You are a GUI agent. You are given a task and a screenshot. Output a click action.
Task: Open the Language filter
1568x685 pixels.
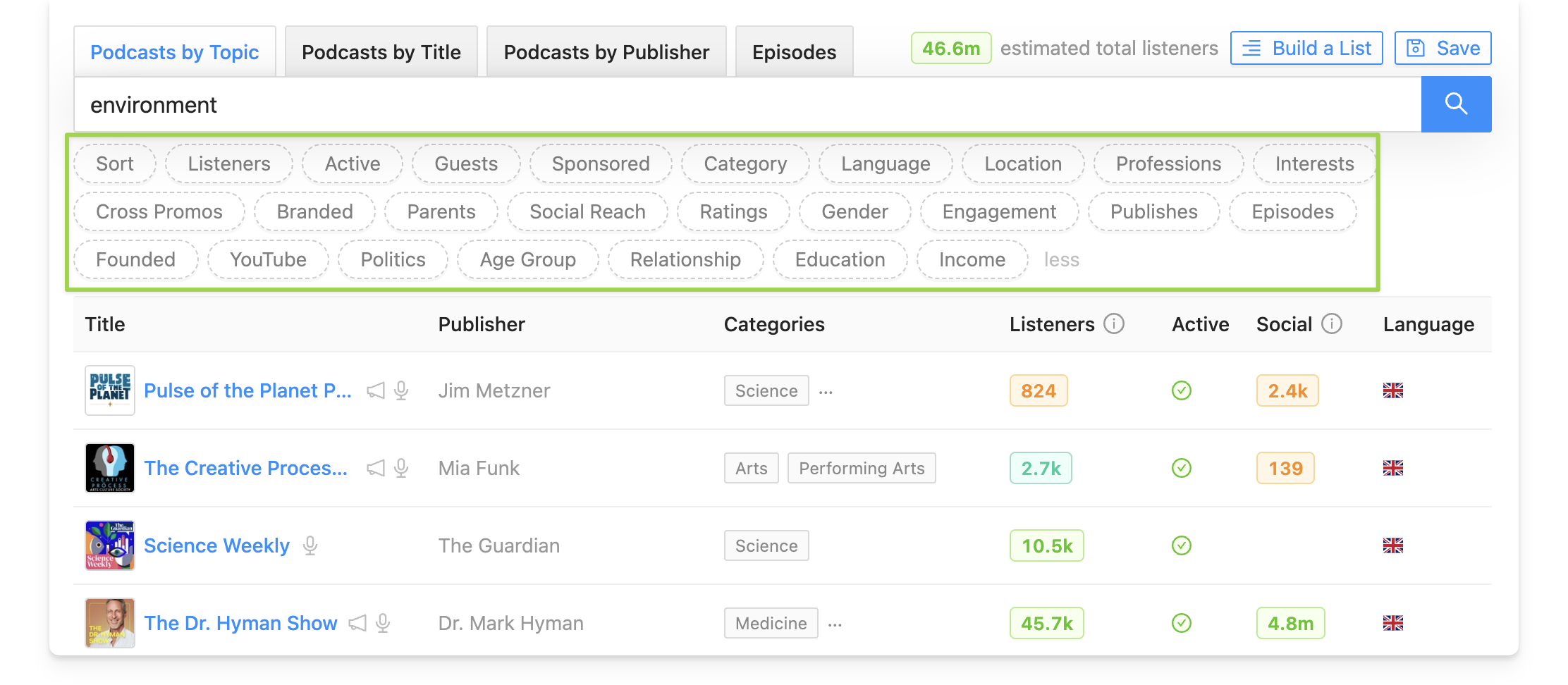[886, 163]
